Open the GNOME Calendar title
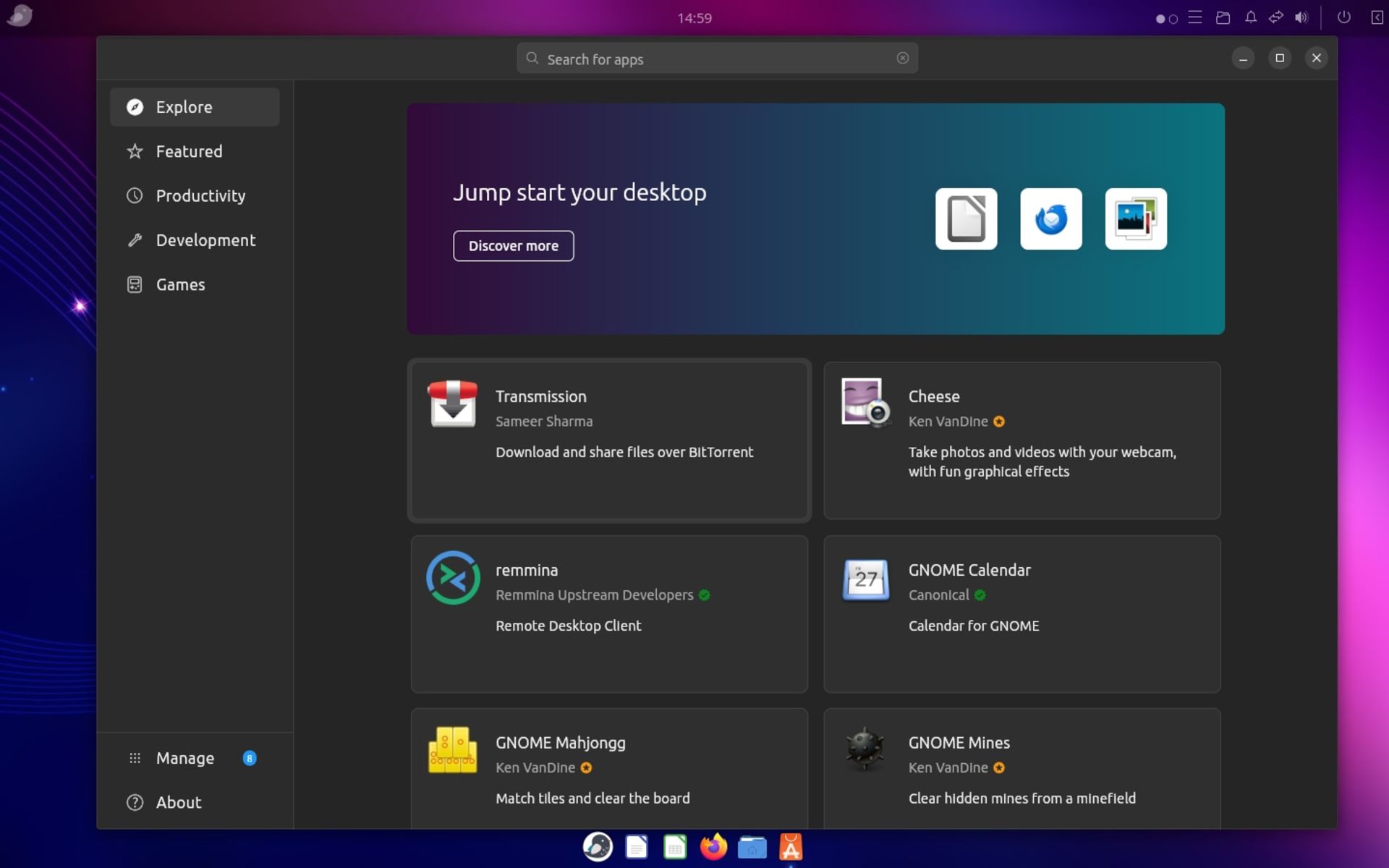Image resolution: width=1389 pixels, height=868 pixels. [x=969, y=570]
